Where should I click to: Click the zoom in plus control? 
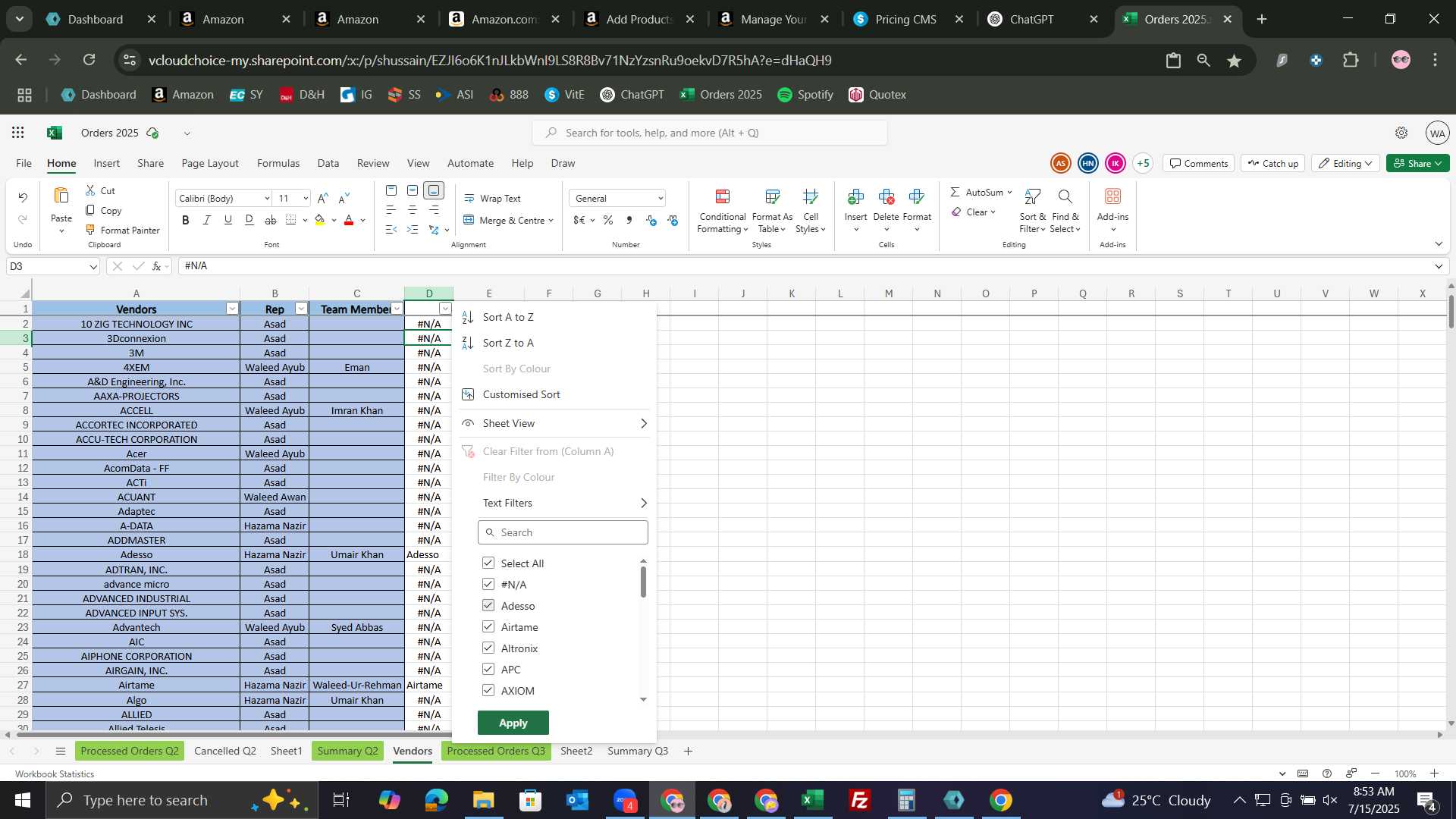1435,773
